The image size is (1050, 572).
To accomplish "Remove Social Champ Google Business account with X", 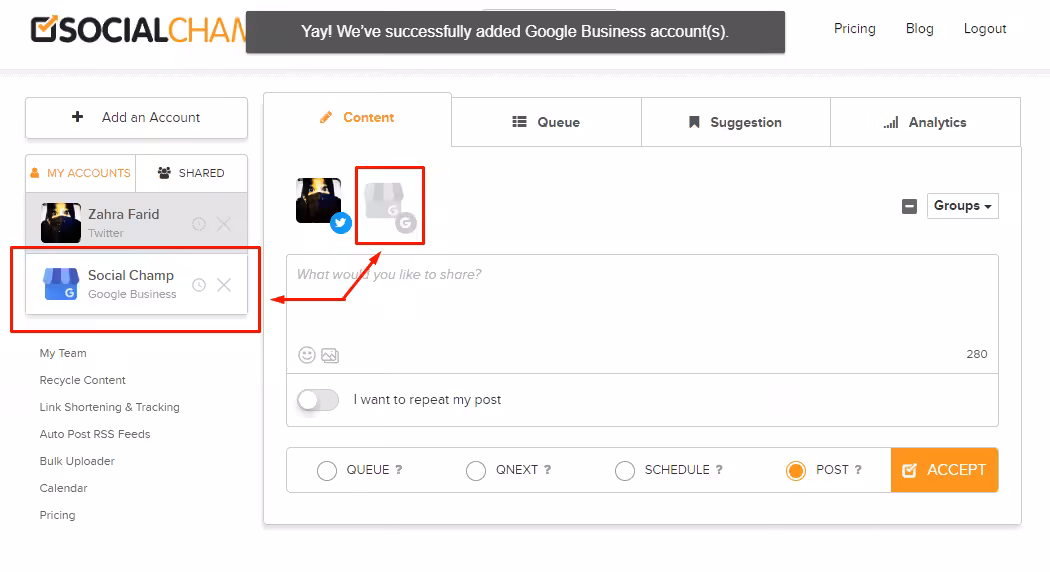I will click(x=224, y=285).
